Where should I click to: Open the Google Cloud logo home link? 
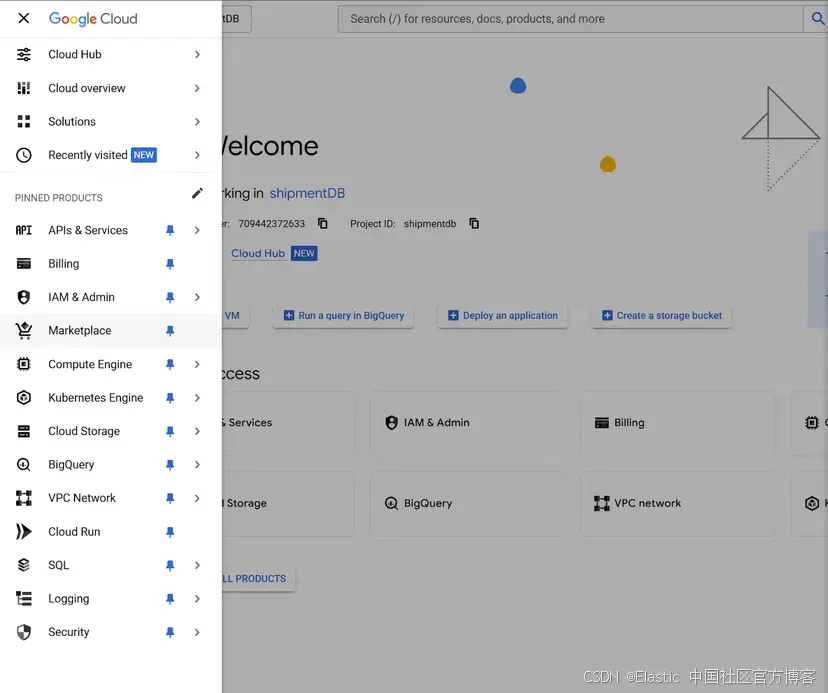pos(93,19)
